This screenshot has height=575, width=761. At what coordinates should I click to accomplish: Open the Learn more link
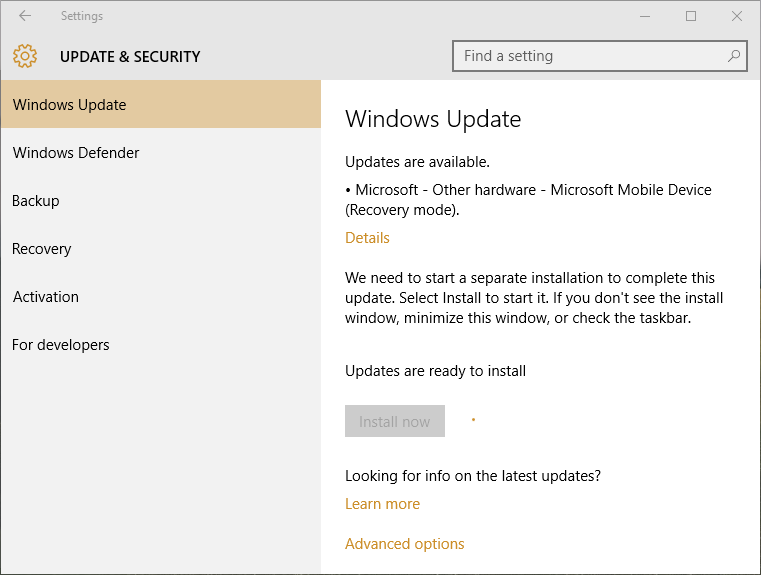pos(382,504)
